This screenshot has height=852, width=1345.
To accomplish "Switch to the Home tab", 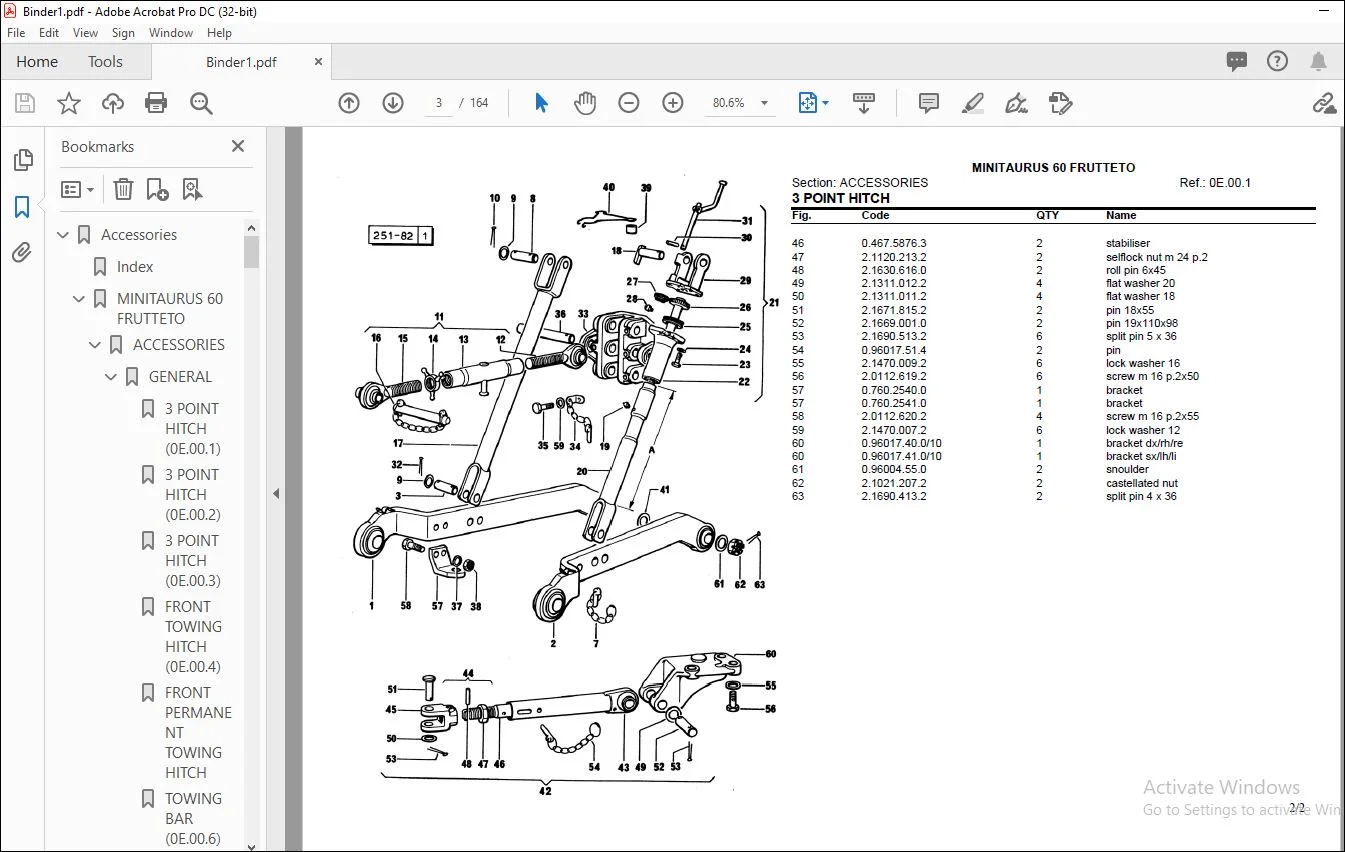I will tap(37, 61).
